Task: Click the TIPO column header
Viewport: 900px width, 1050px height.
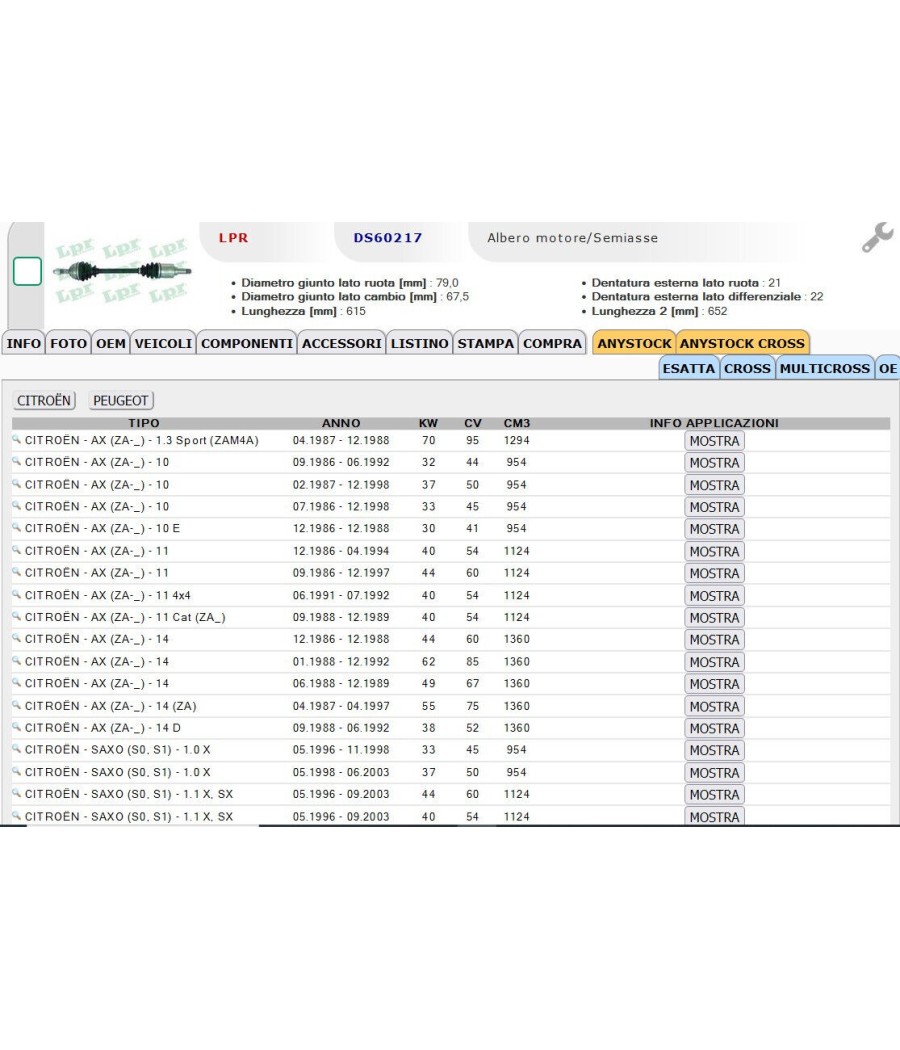Action: (x=144, y=423)
